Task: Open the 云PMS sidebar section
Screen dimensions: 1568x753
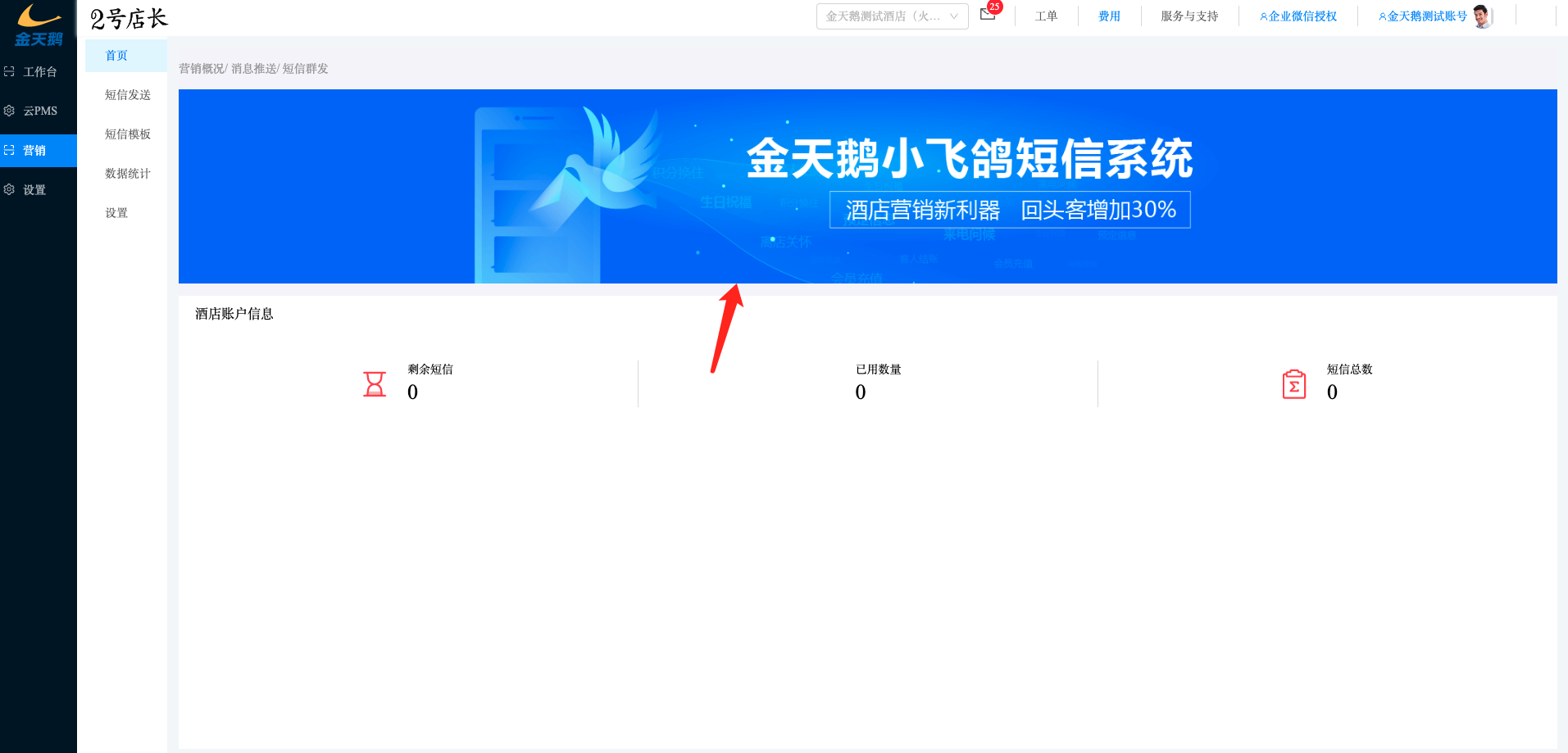Action: click(x=39, y=111)
